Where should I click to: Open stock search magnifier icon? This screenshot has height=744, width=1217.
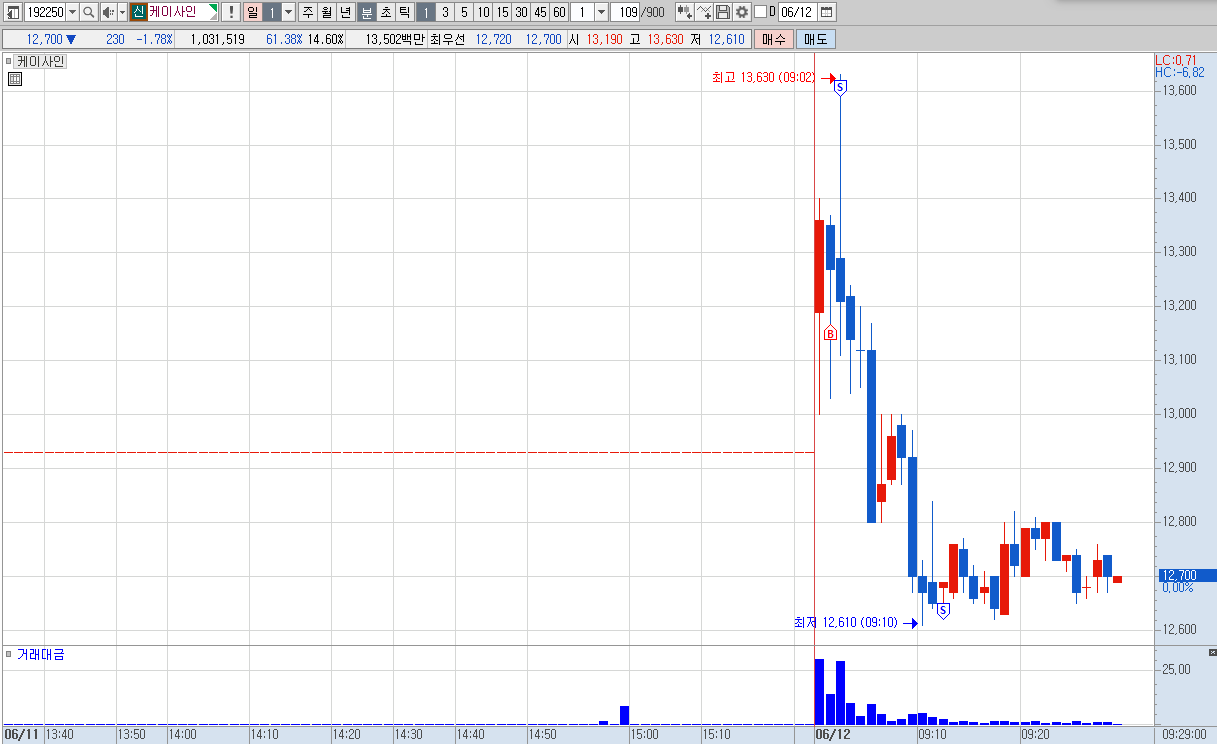[88, 12]
